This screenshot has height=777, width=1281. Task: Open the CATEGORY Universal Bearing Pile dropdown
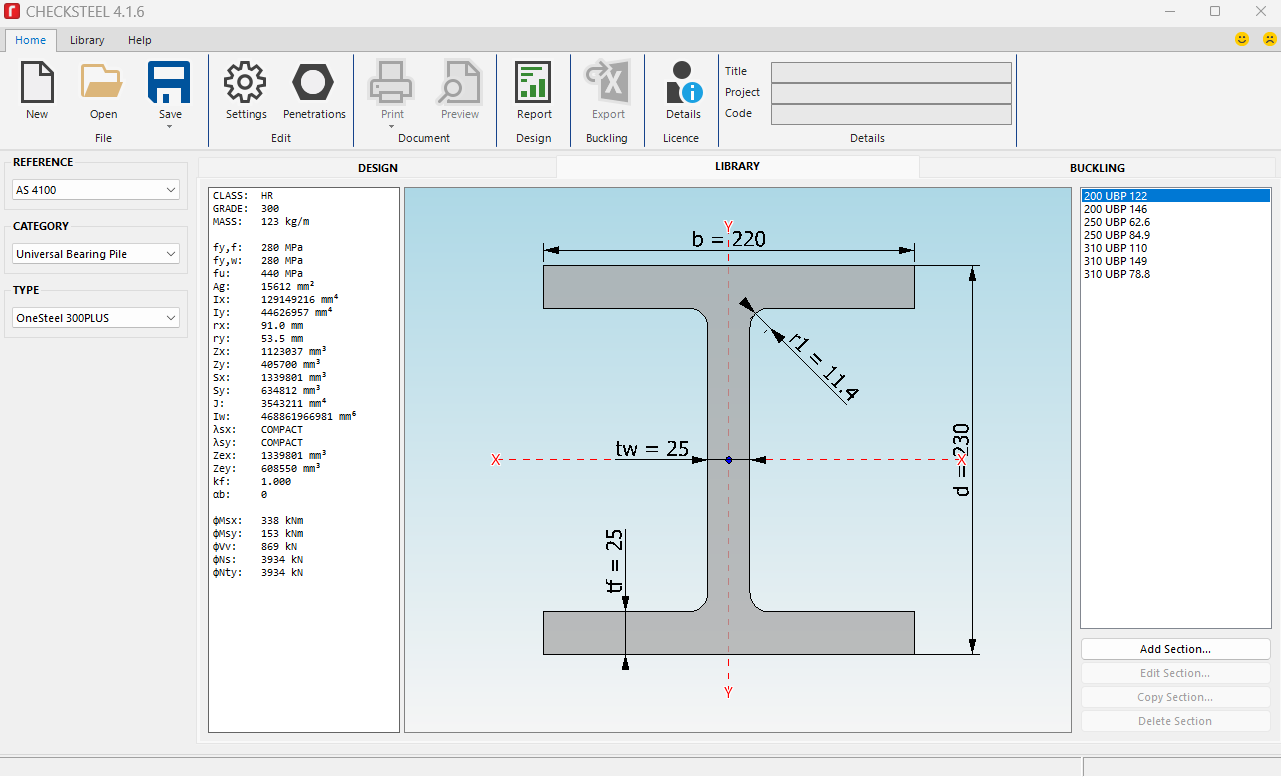(x=96, y=254)
